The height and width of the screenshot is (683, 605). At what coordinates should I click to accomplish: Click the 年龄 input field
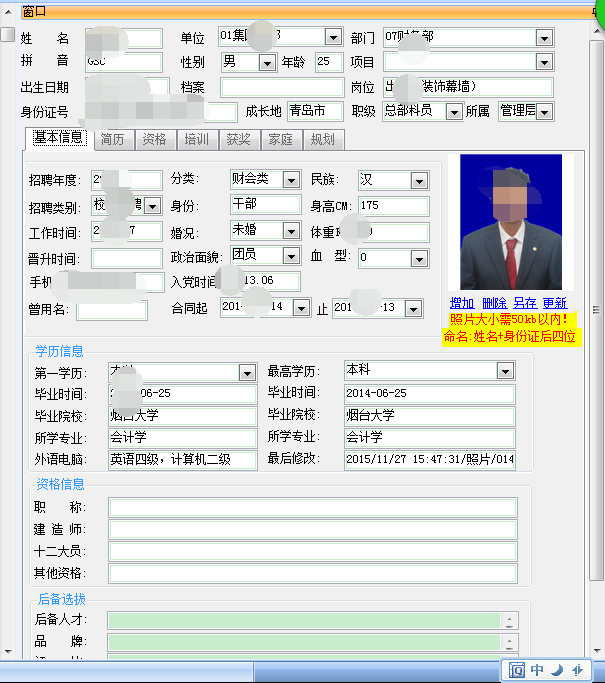coord(329,62)
